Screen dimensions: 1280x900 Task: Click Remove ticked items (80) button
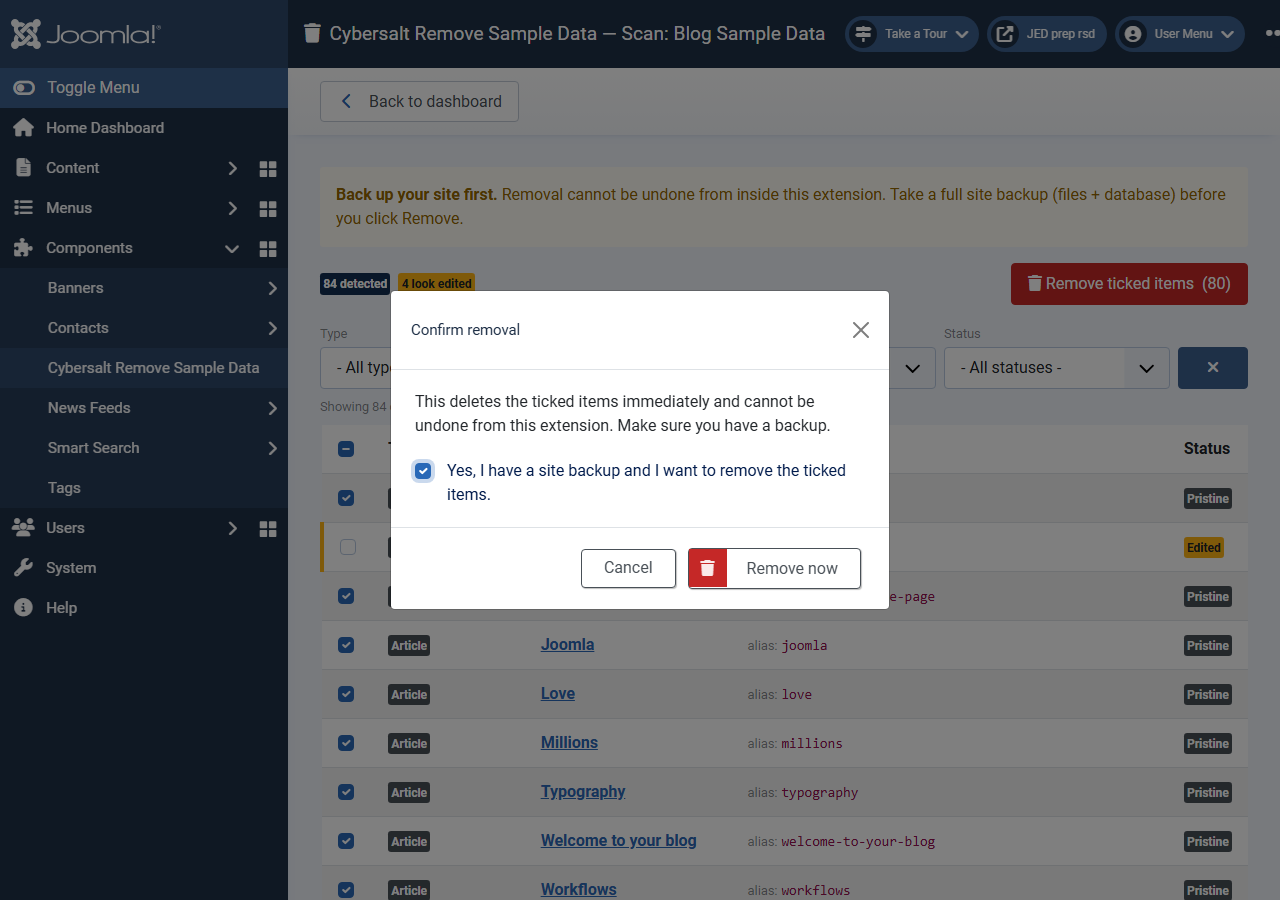point(1129,284)
